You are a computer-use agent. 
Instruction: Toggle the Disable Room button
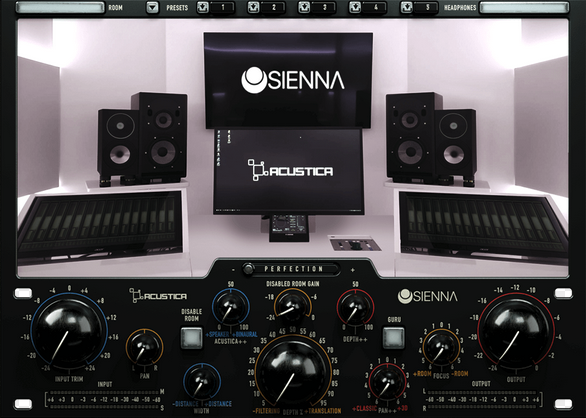point(191,337)
